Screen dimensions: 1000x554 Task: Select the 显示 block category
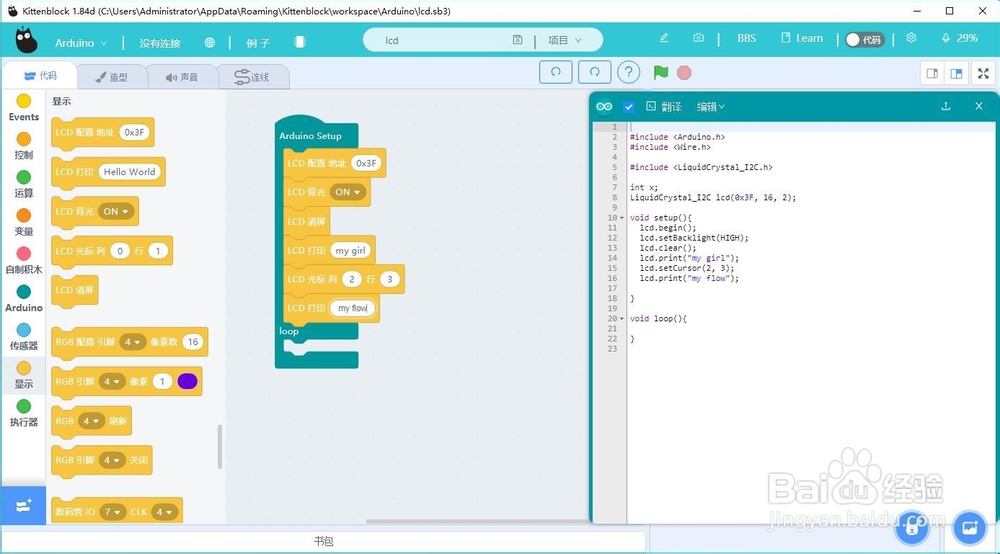(x=24, y=375)
